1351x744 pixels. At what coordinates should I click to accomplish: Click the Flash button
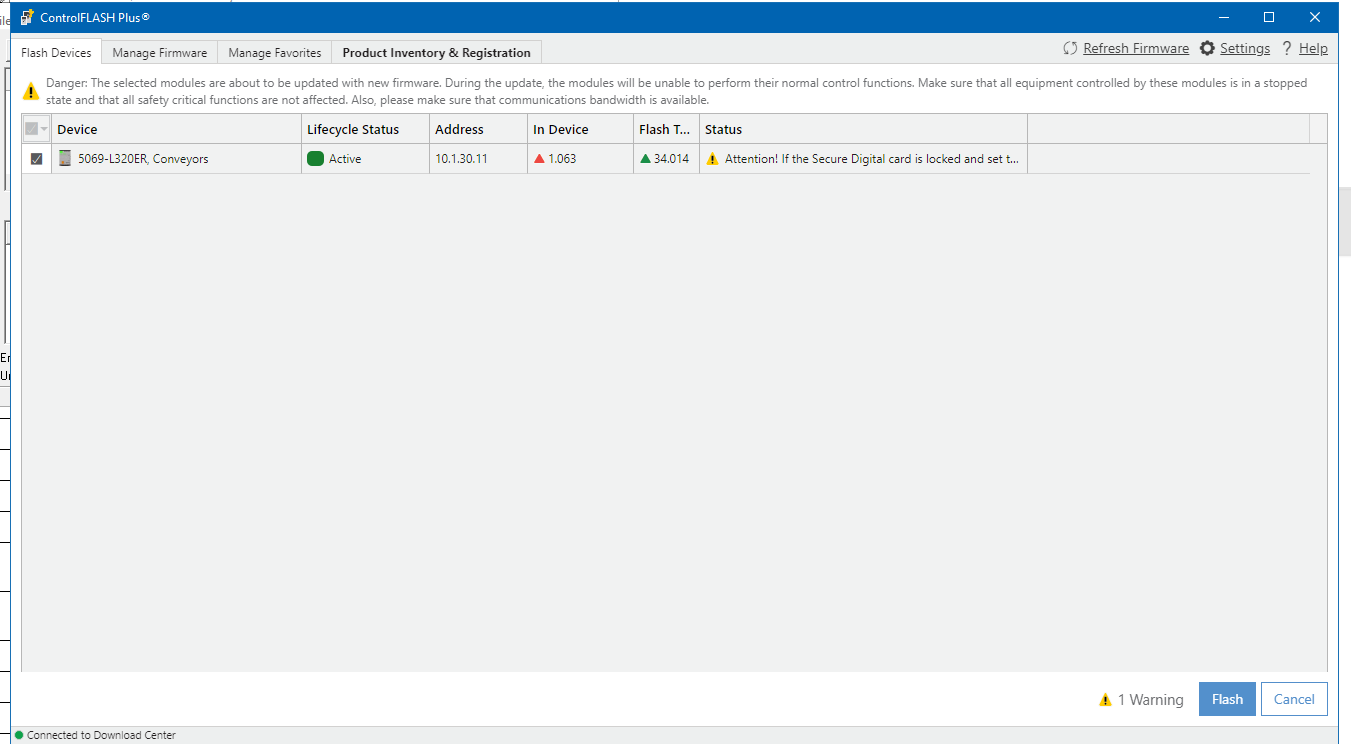pos(1227,699)
